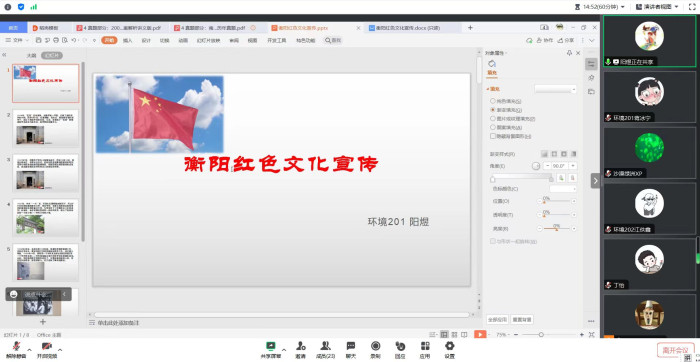Screen dimensions: 700x362
Task: Click the search magnifier in the ribbon
Action: coord(328,40)
